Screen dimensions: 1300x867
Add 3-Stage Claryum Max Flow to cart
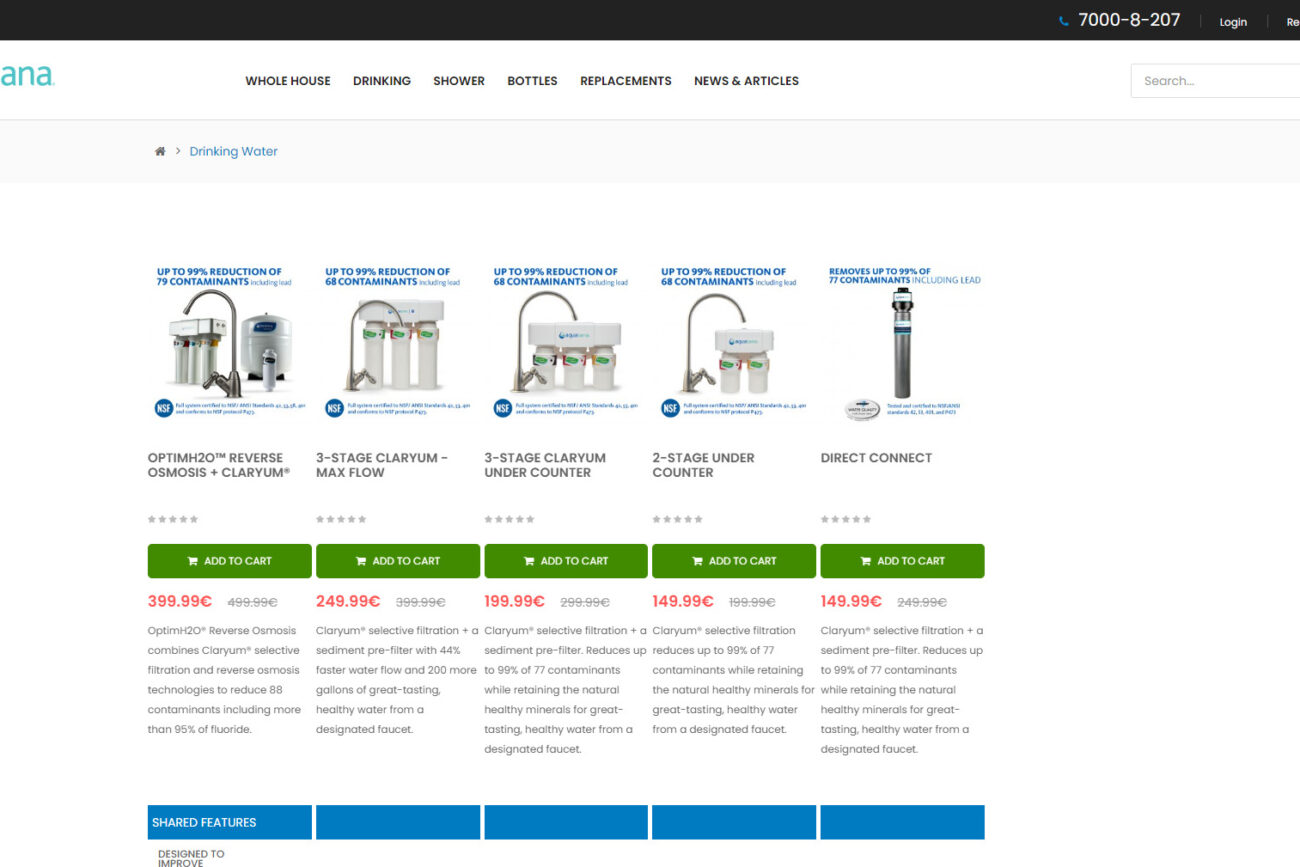pyautogui.click(x=398, y=561)
